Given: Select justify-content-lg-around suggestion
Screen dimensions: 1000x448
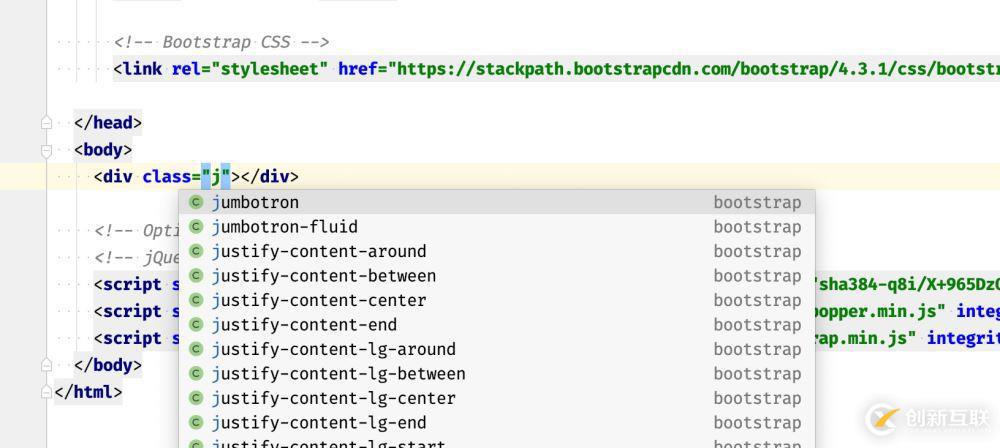Looking at the screenshot, I should pos(496,349).
